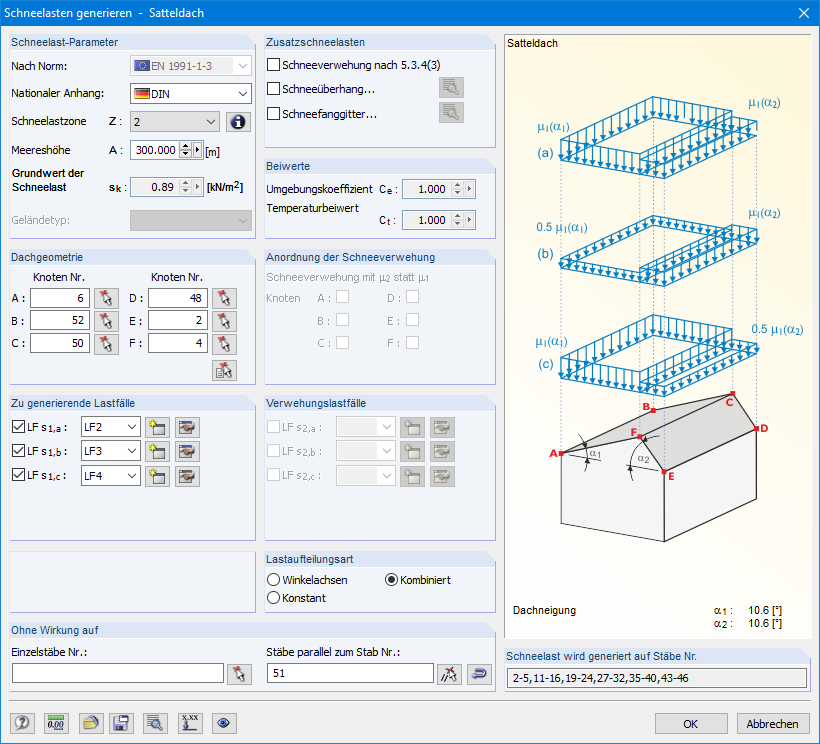The width and height of the screenshot is (820, 744).
Task: Confirm with OK button
Action: 691,724
